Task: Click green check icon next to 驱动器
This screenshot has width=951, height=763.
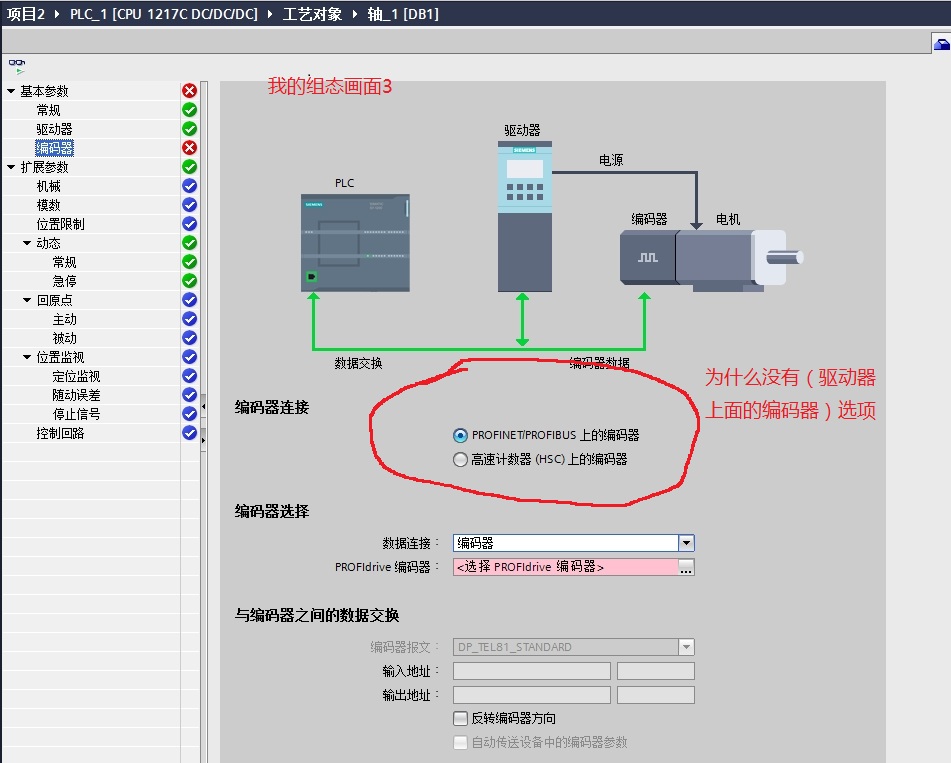Action: (189, 129)
